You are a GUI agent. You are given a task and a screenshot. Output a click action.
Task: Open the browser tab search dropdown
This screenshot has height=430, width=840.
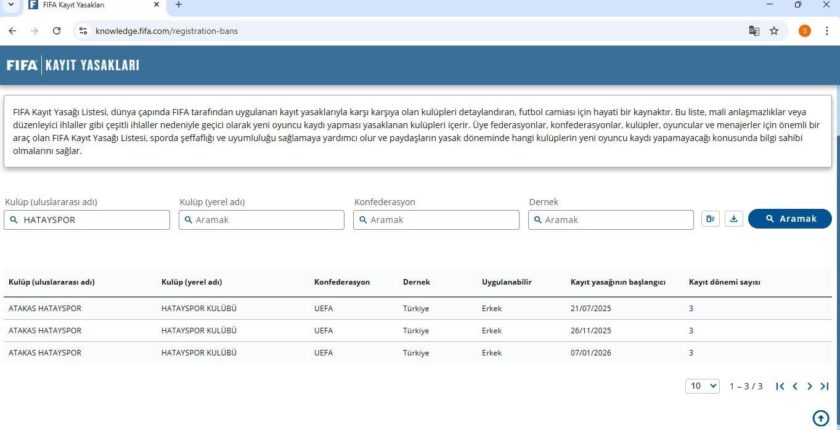(11, 5)
